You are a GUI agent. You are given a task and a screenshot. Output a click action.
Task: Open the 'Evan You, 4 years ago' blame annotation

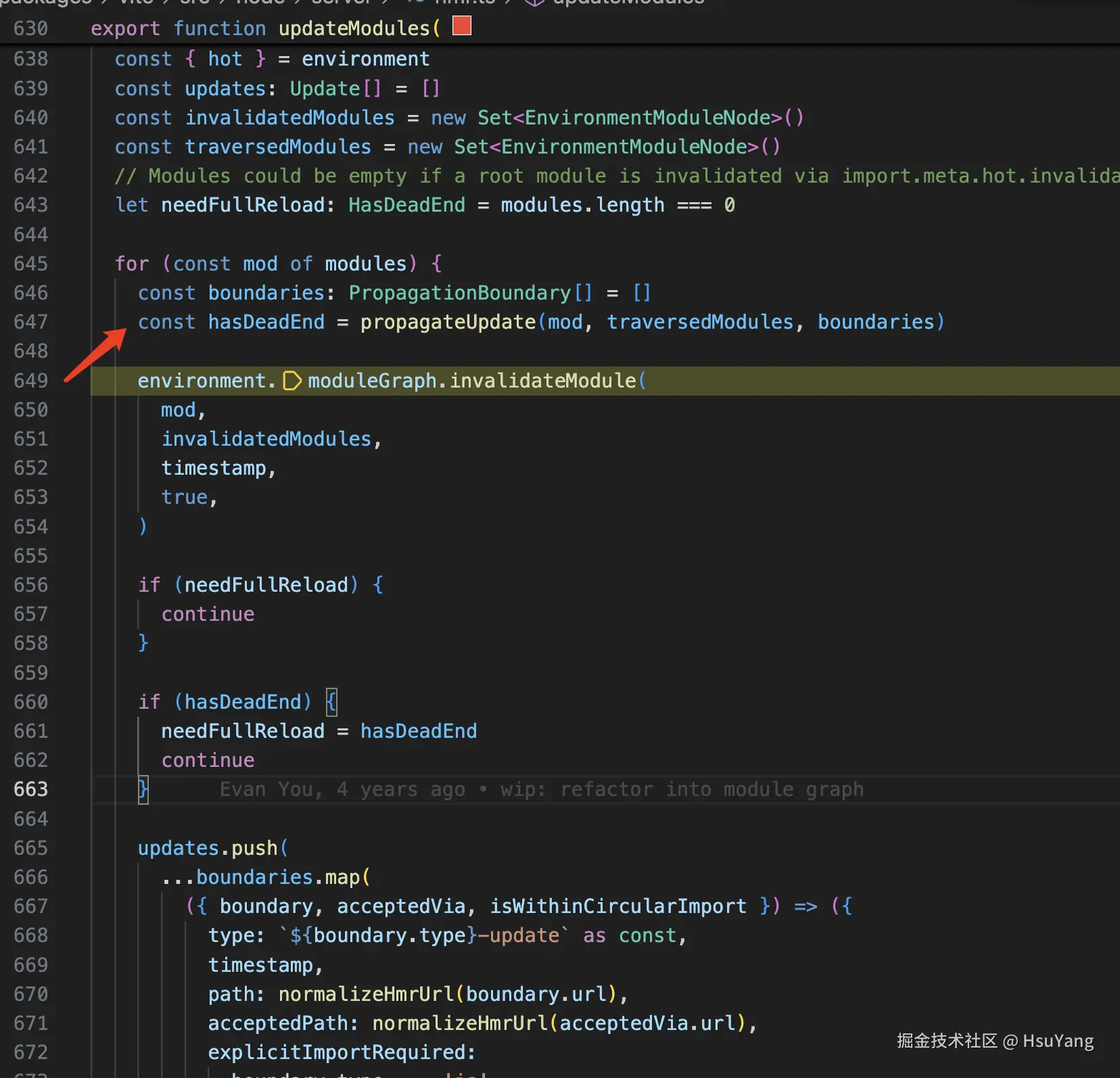click(x=542, y=789)
